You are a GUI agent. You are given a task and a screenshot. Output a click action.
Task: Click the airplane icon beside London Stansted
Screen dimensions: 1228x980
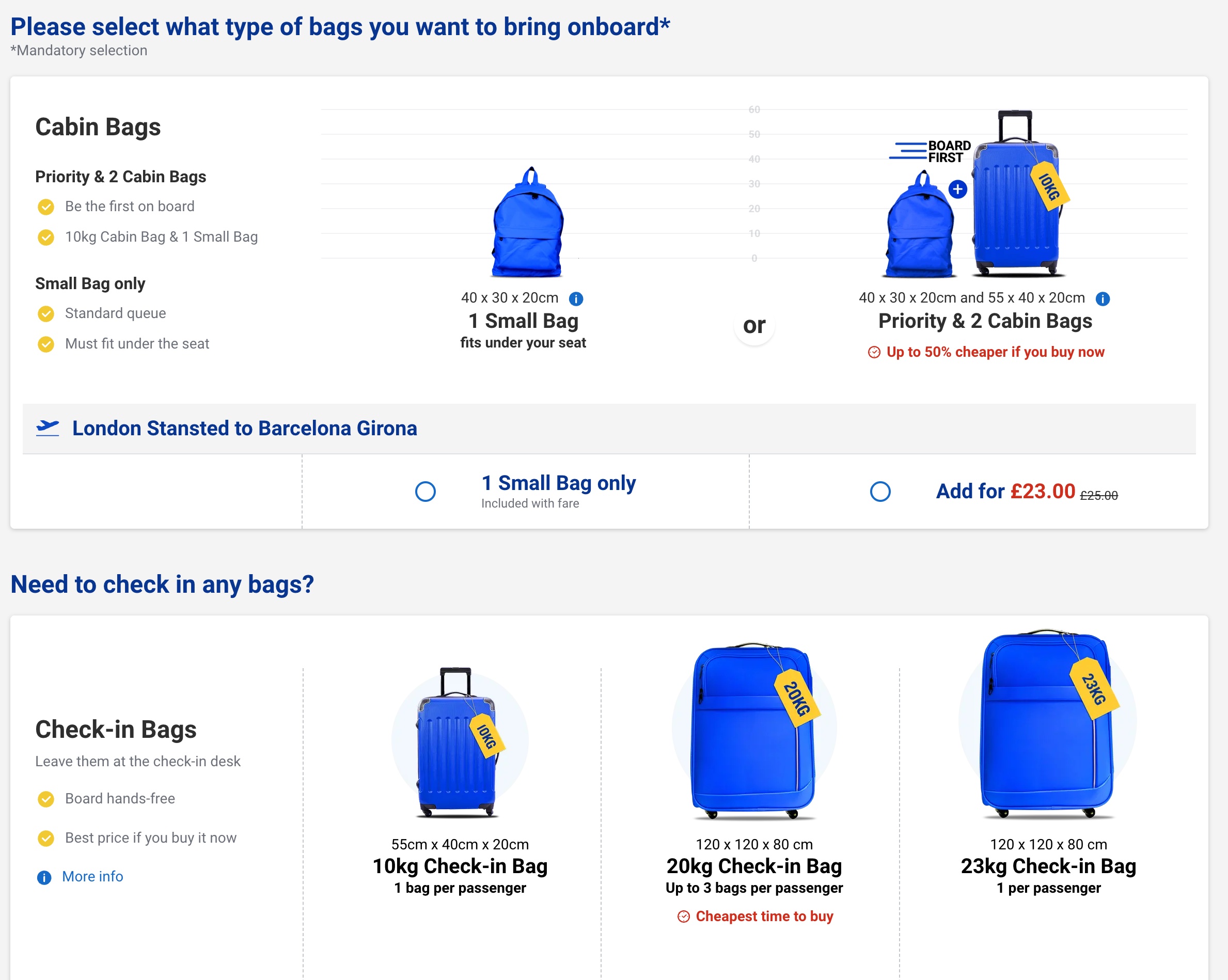pyautogui.click(x=48, y=428)
